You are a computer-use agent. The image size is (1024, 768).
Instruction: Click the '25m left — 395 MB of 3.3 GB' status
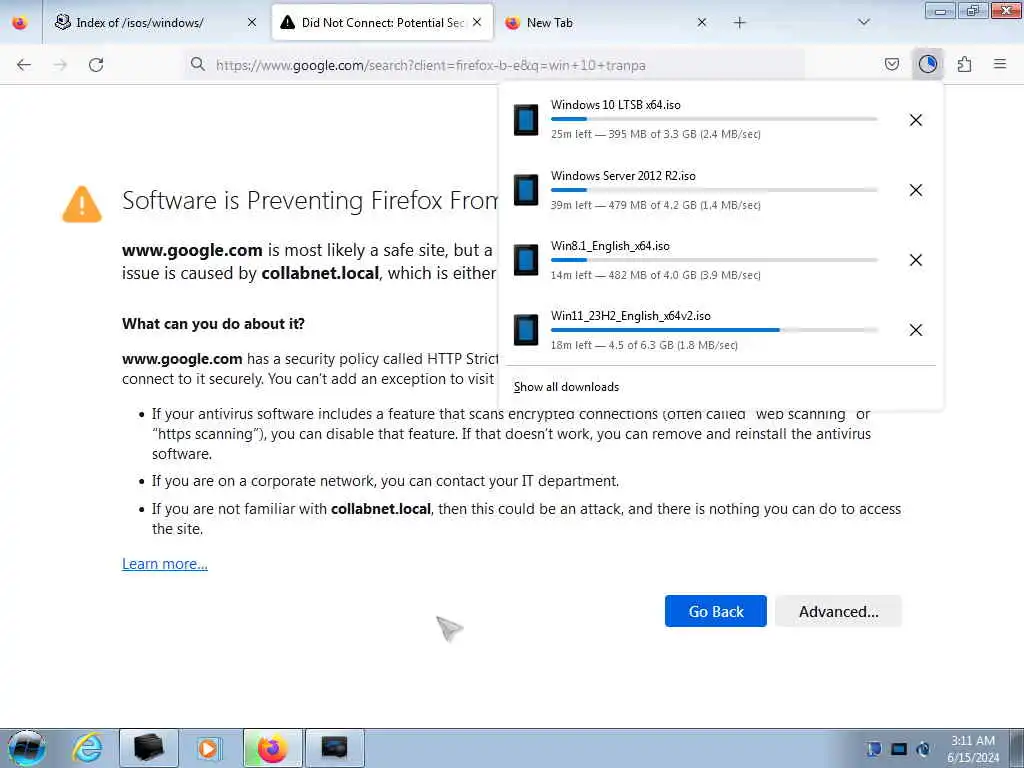(656, 134)
